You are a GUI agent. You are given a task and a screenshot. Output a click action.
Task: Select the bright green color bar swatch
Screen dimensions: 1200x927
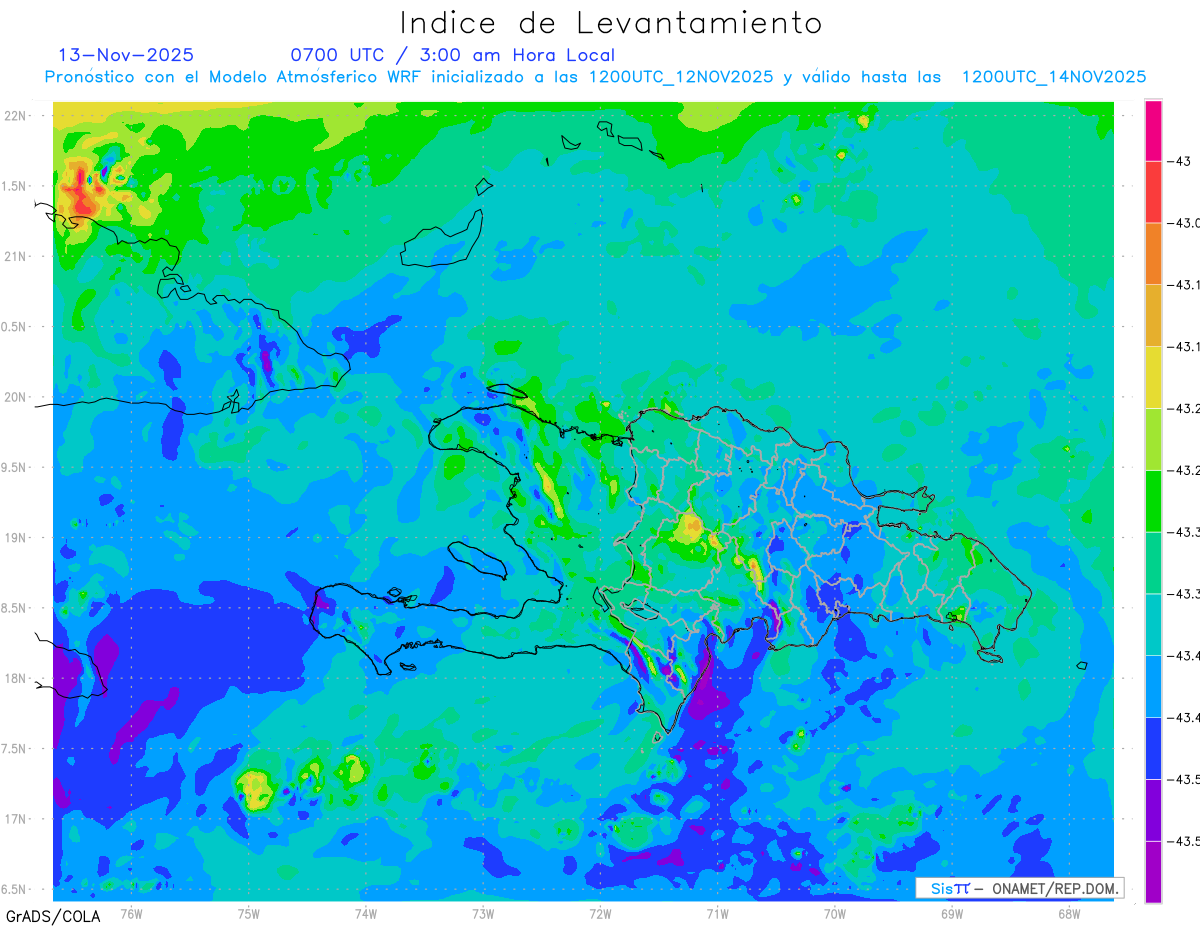click(x=1153, y=500)
